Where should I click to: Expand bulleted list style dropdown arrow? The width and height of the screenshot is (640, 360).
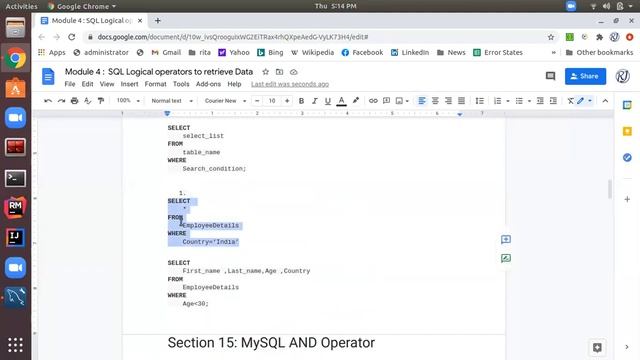point(529,101)
